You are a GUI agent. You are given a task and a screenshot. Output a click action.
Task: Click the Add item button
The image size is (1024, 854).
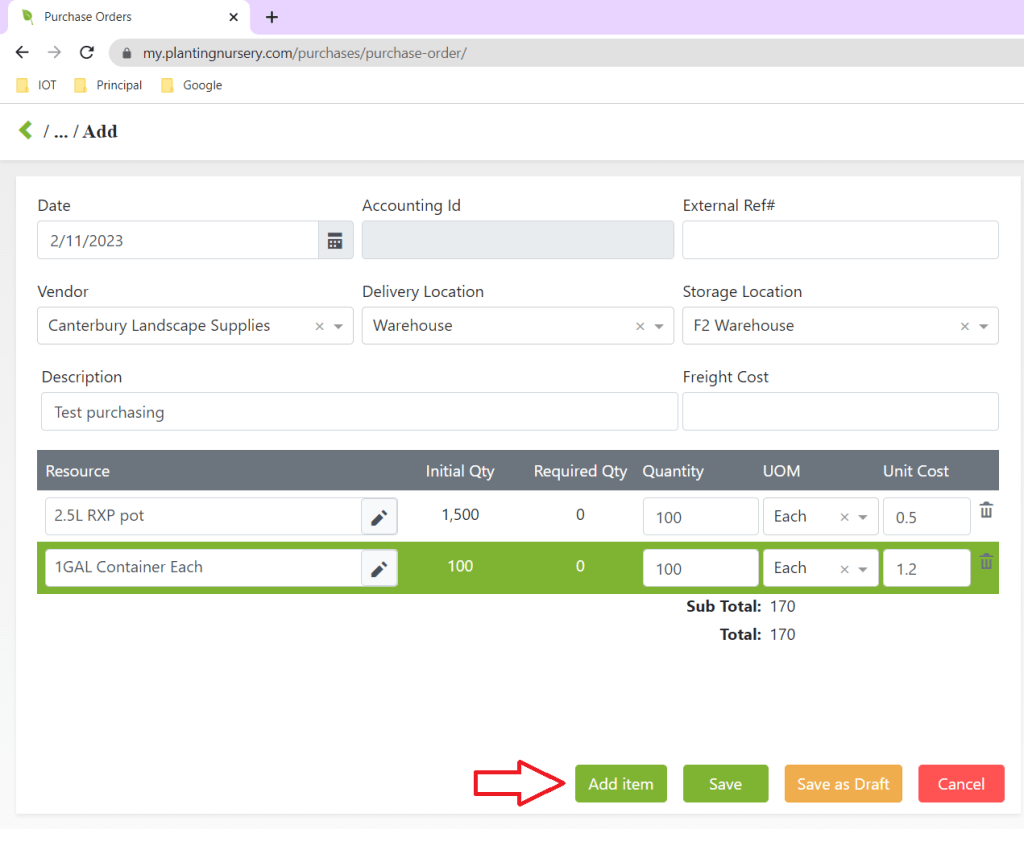click(620, 784)
